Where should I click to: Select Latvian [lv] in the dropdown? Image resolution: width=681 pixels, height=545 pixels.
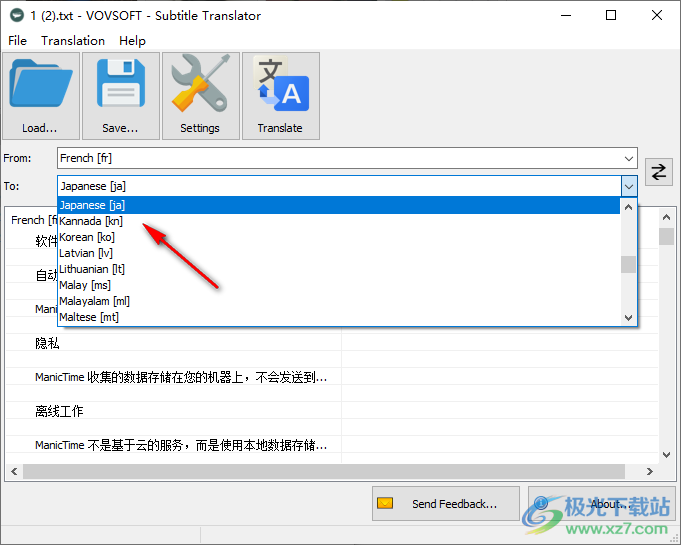[339, 253]
